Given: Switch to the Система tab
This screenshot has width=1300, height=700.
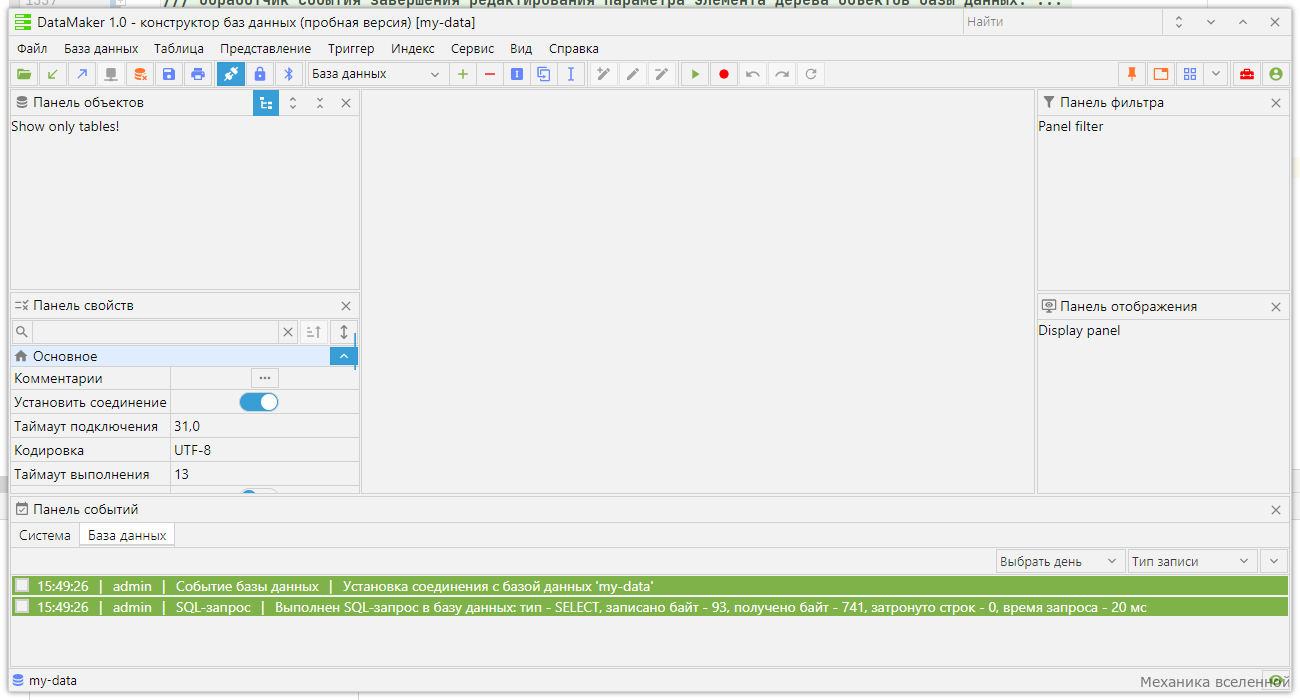Looking at the screenshot, I should pos(45,535).
